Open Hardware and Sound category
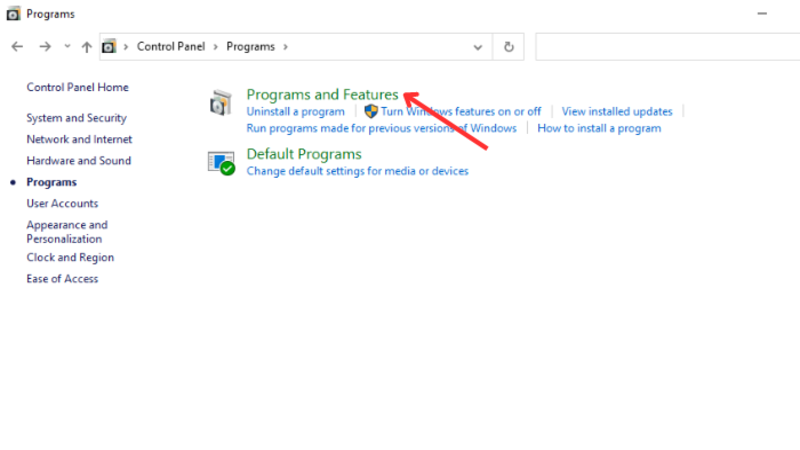The height and width of the screenshot is (450, 800). pyautogui.click(x=79, y=161)
